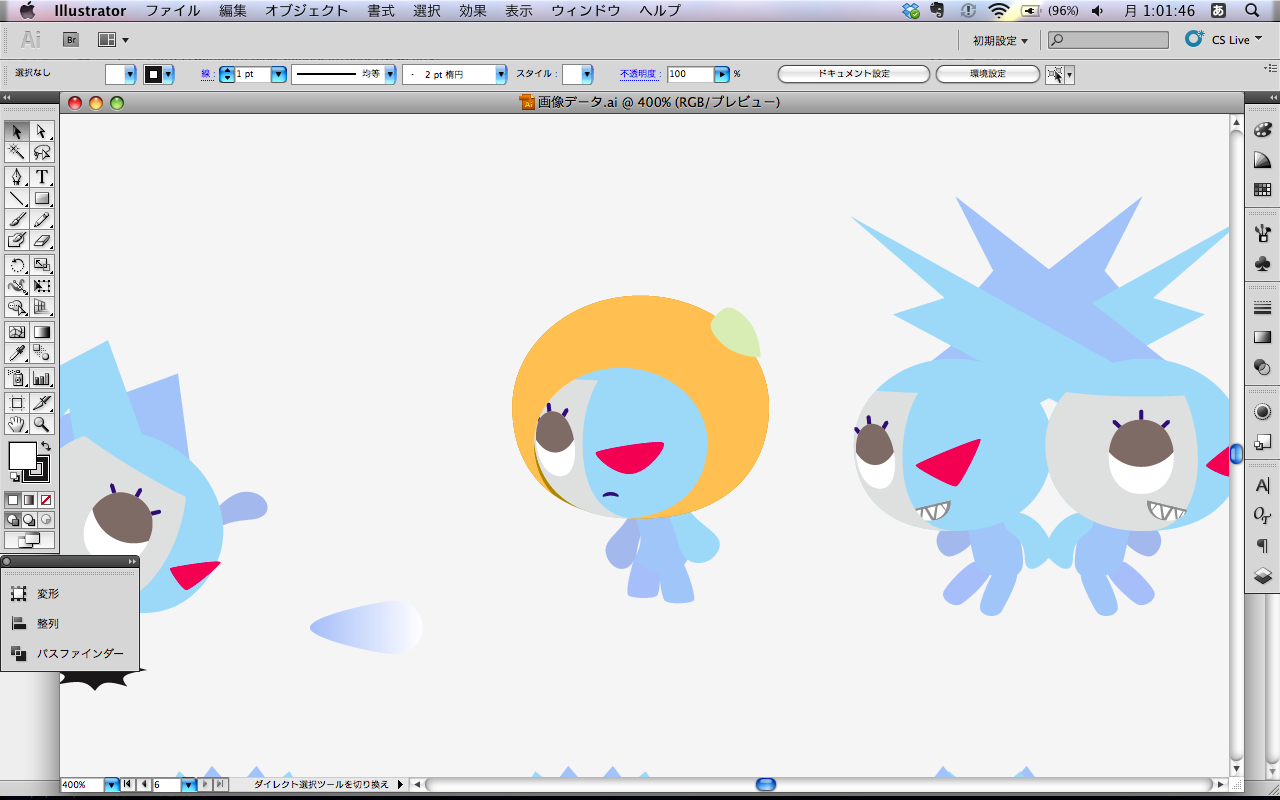
Task: Open the Transparency panel icon
Action: [1262, 367]
